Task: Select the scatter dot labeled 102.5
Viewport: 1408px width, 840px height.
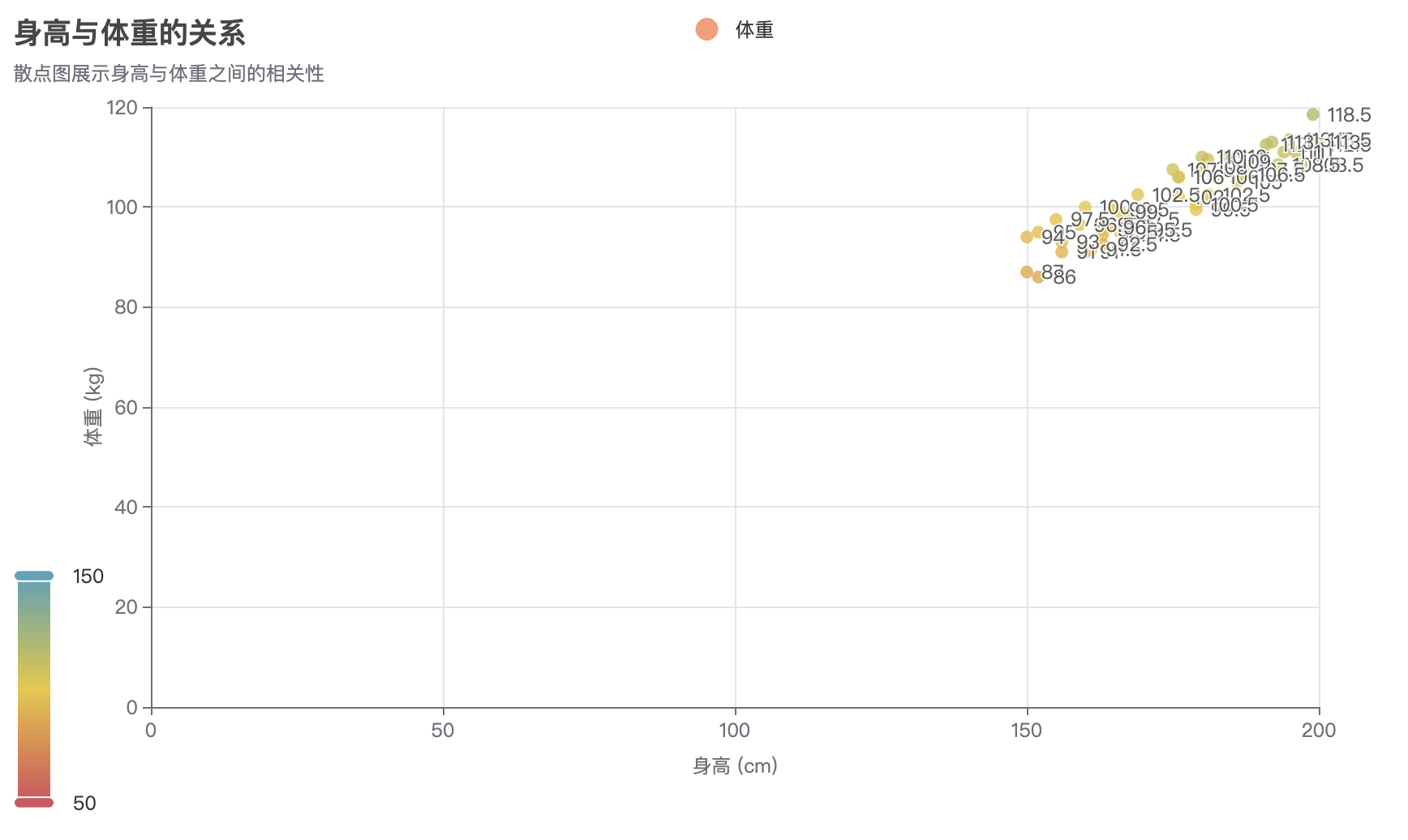Action: click(1138, 195)
